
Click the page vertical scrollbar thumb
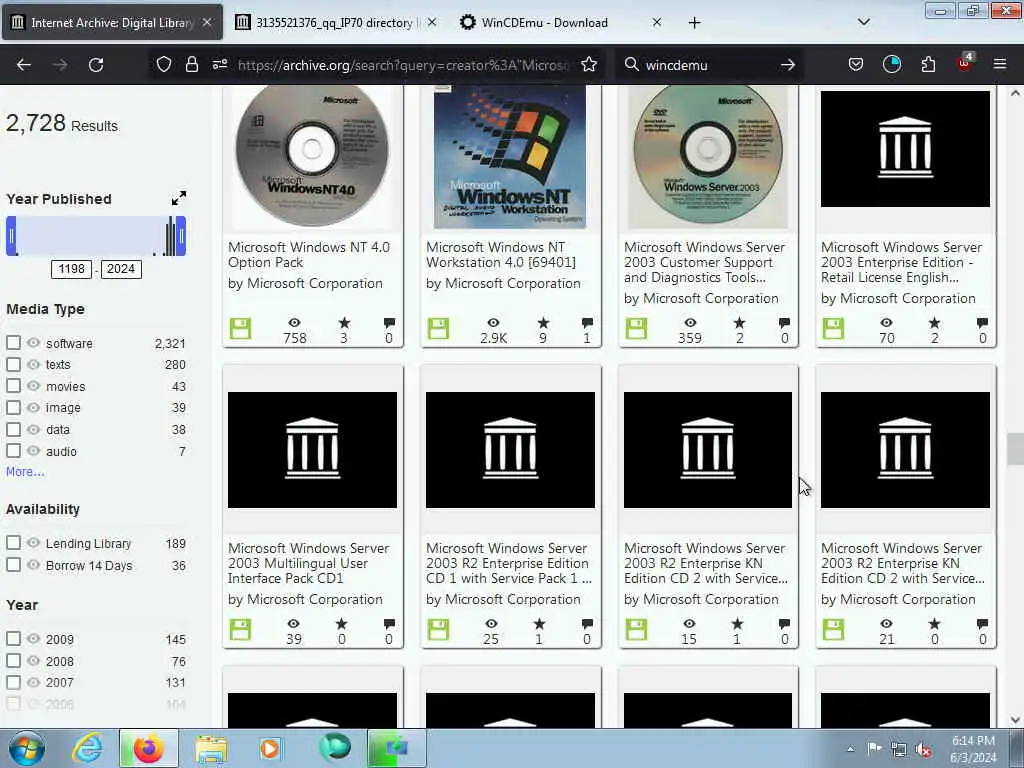pyautogui.click(x=1015, y=449)
